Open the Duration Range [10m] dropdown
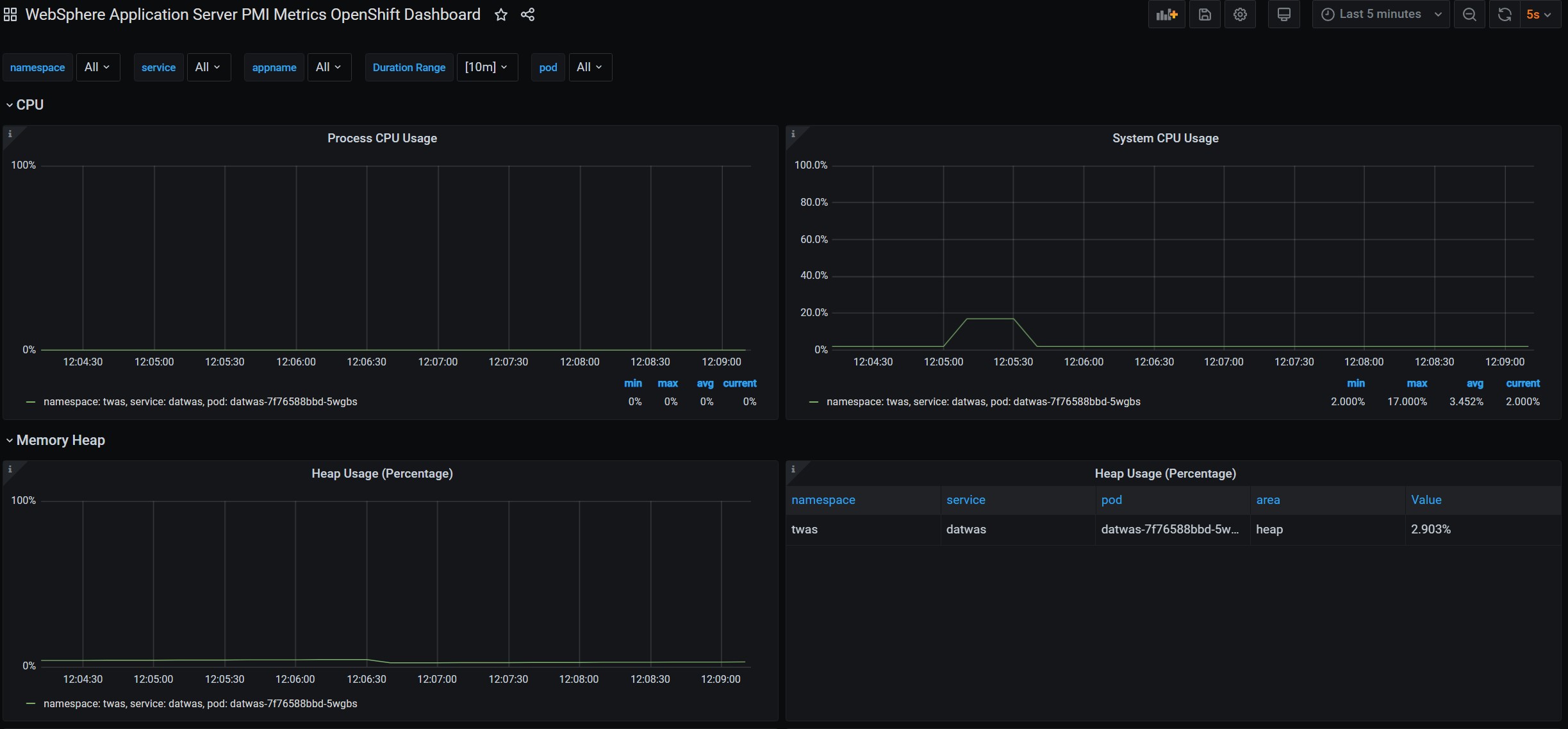Image resolution: width=1568 pixels, height=729 pixels. tap(486, 67)
